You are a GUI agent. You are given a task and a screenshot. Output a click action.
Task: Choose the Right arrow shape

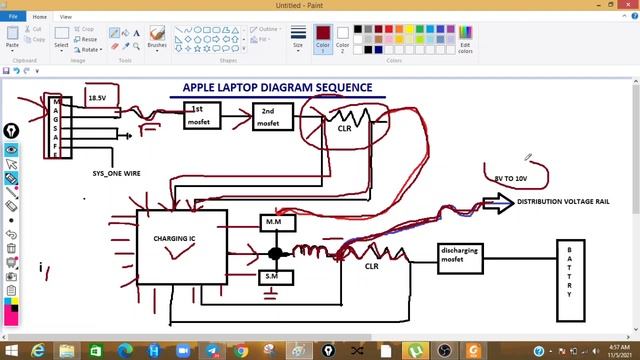click(216, 40)
